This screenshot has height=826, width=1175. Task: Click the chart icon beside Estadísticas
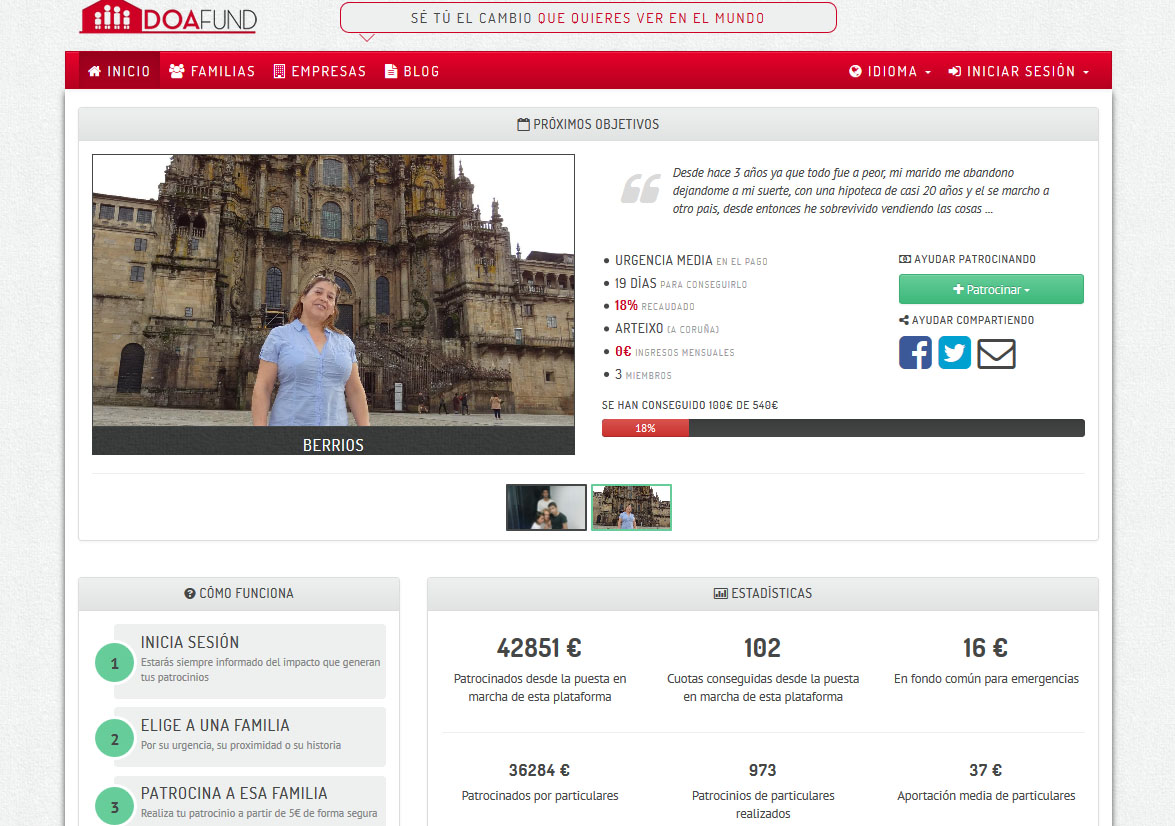[721, 594]
